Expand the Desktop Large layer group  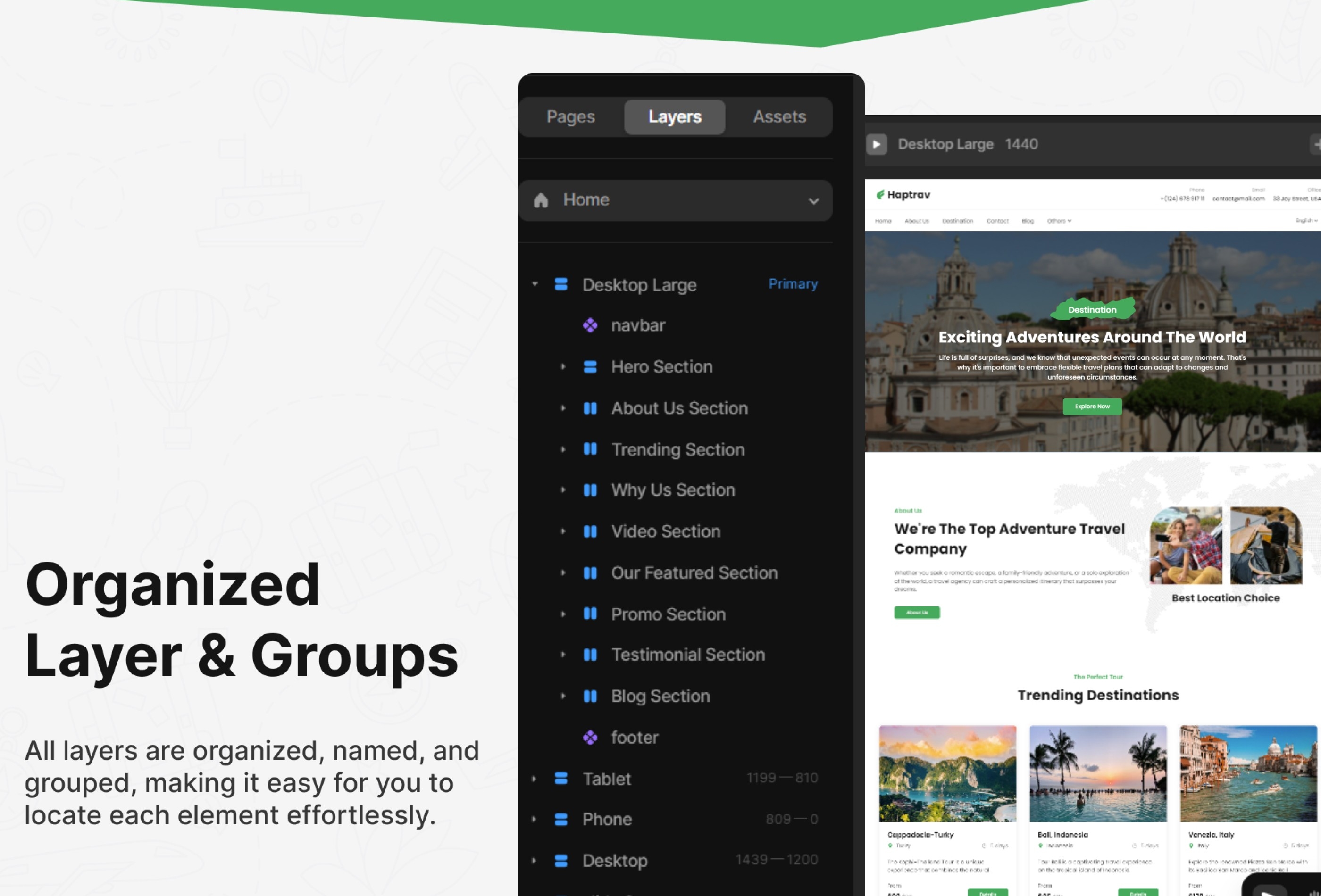535,285
